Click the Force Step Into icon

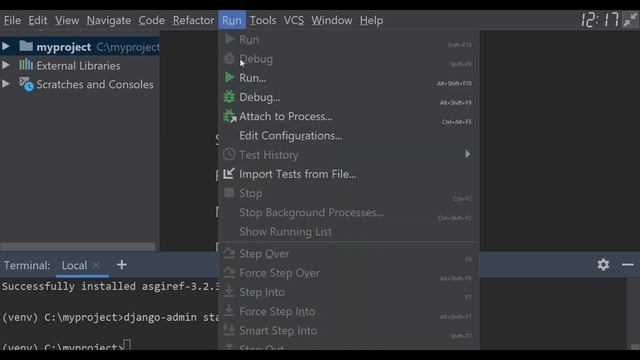[x=229, y=310]
